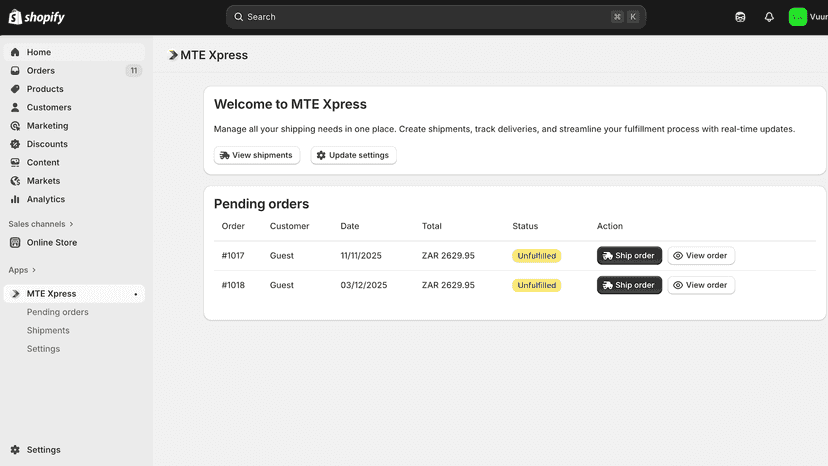Click the pin dot beside MTE Xpress
This screenshot has width=828, height=466.
(x=136, y=294)
